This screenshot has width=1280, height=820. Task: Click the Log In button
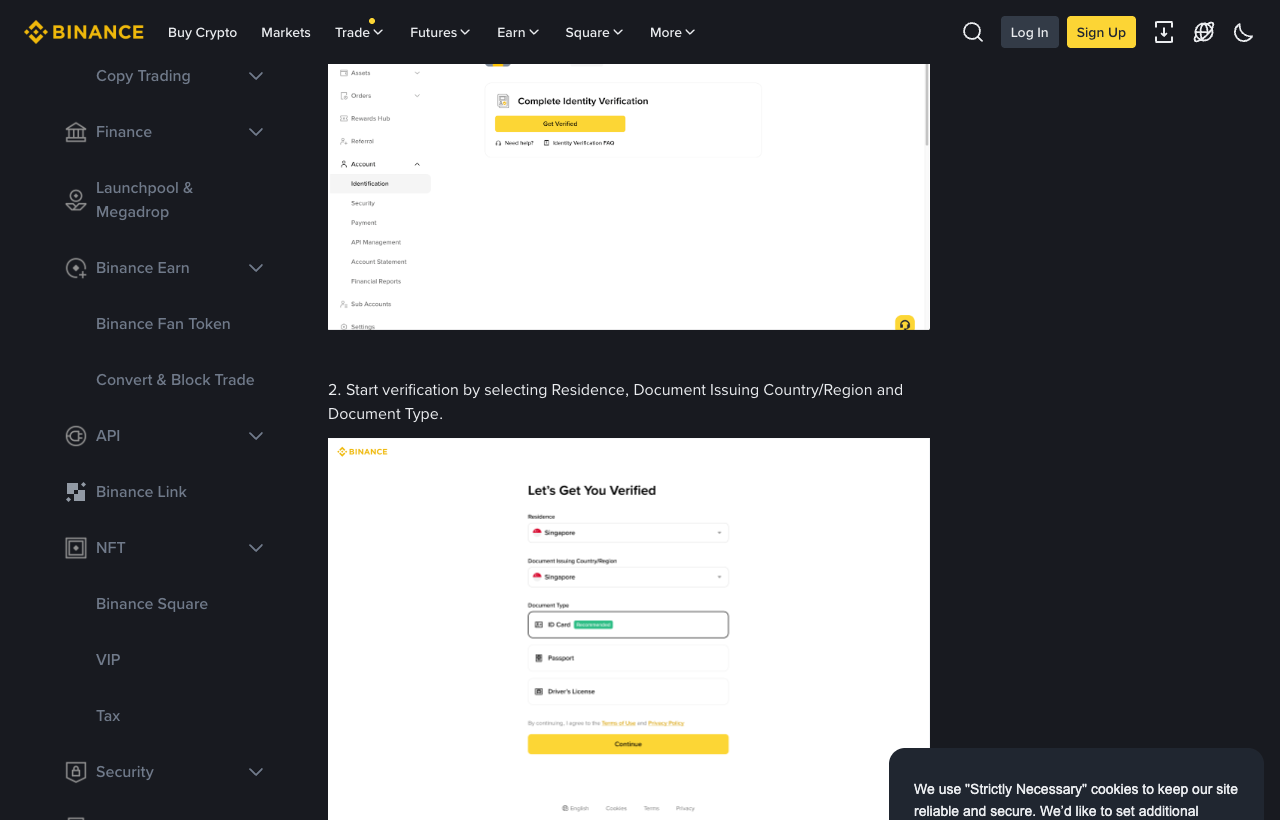coord(1030,32)
